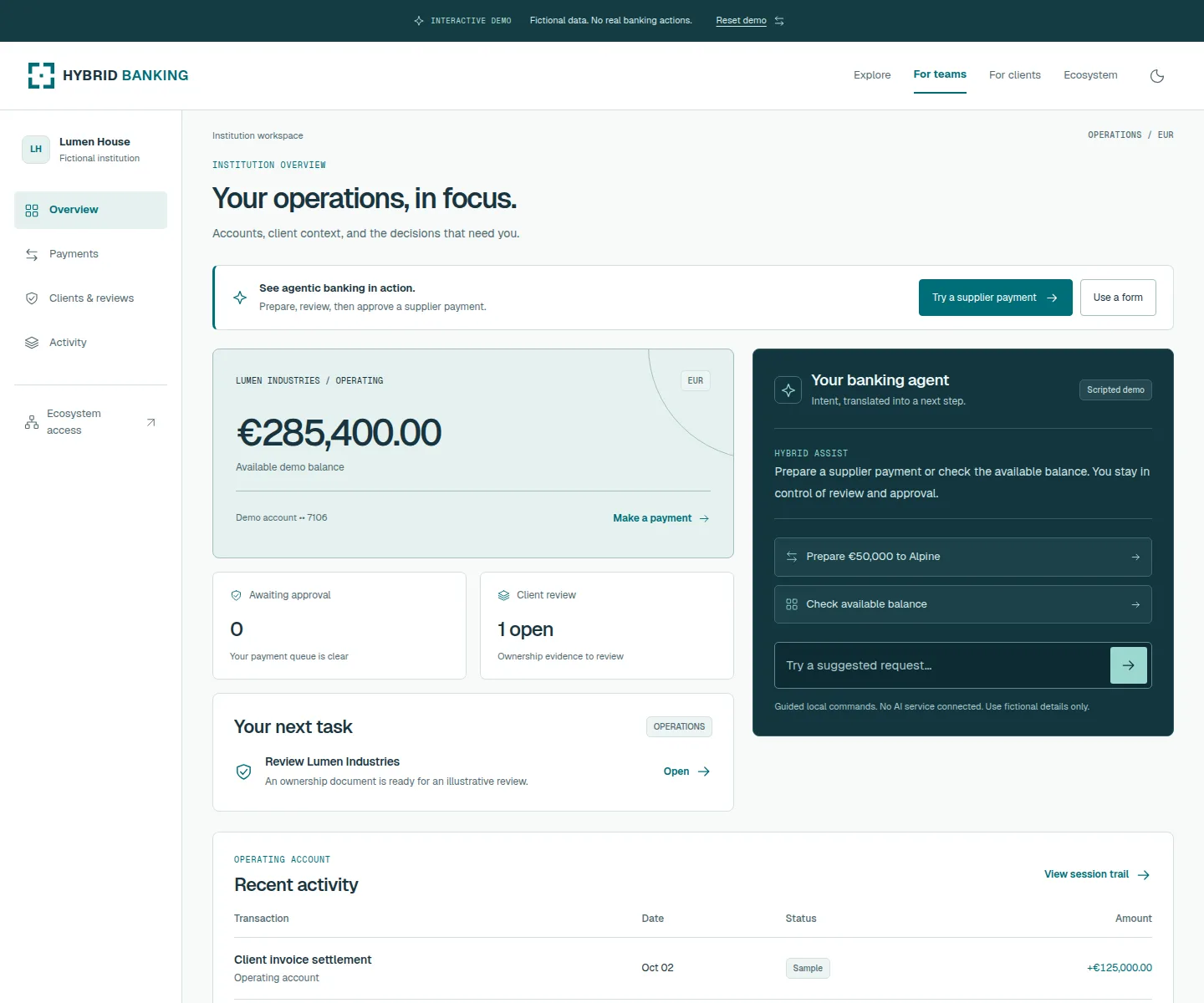The height and width of the screenshot is (1003, 1204).
Task: Go to For clients section
Action: pyautogui.click(x=1015, y=75)
